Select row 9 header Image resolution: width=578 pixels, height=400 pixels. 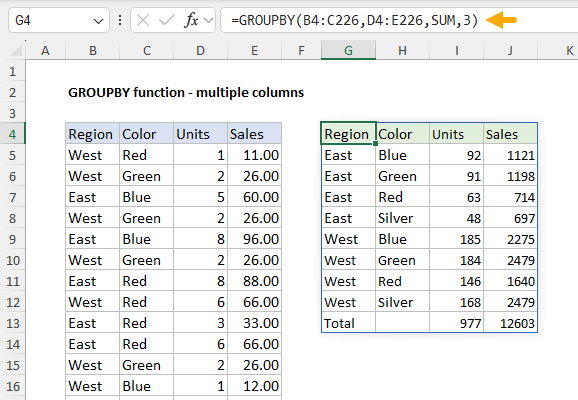point(13,239)
